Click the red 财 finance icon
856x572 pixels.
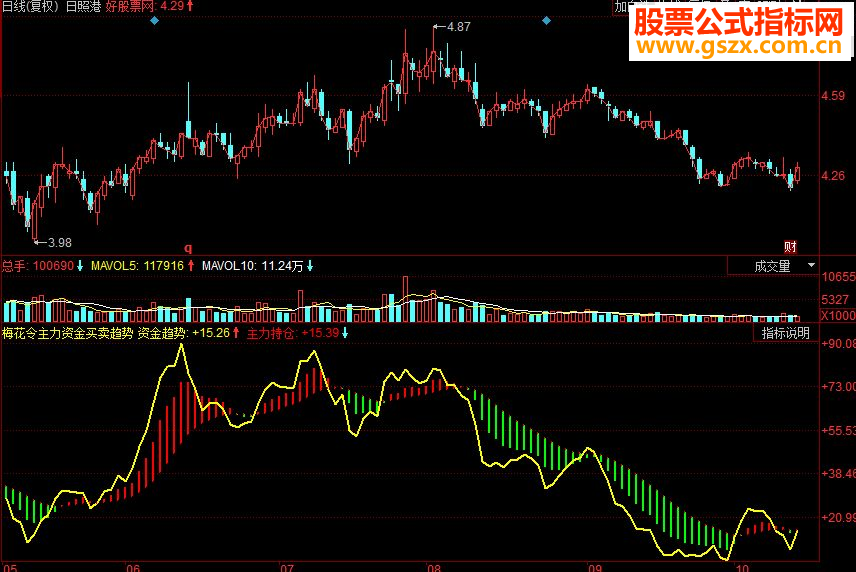(x=790, y=247)
